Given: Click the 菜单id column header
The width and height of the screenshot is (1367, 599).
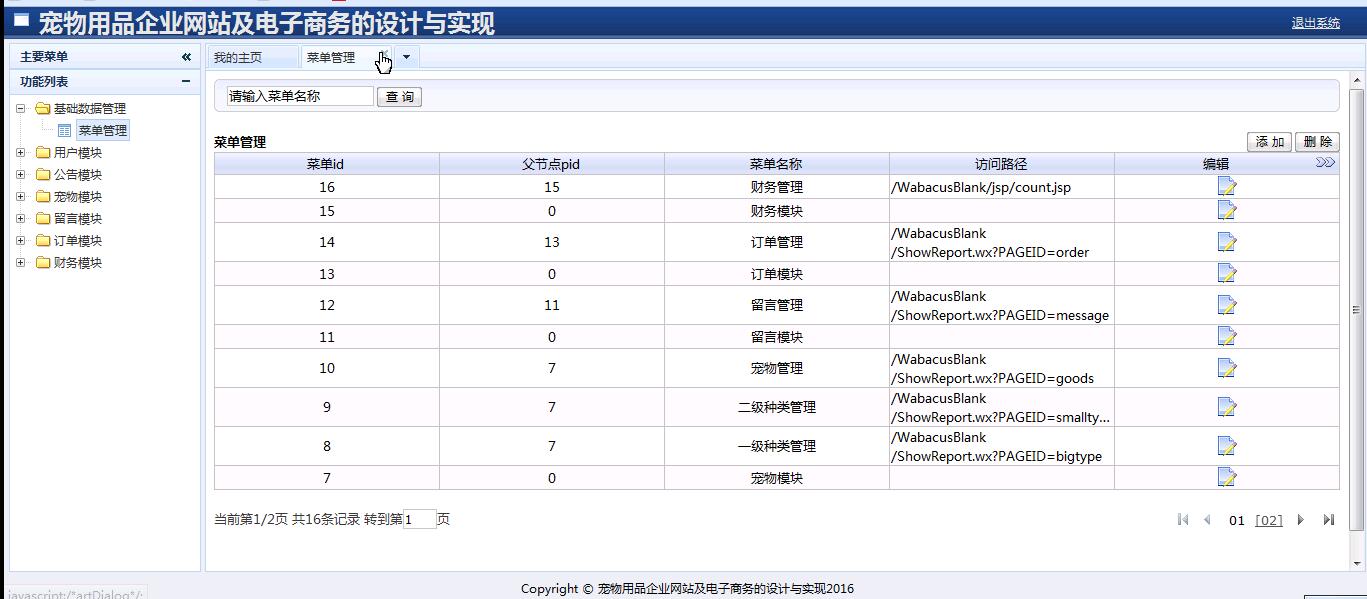Looking at the screenshot, I should (x=326, y=164).
